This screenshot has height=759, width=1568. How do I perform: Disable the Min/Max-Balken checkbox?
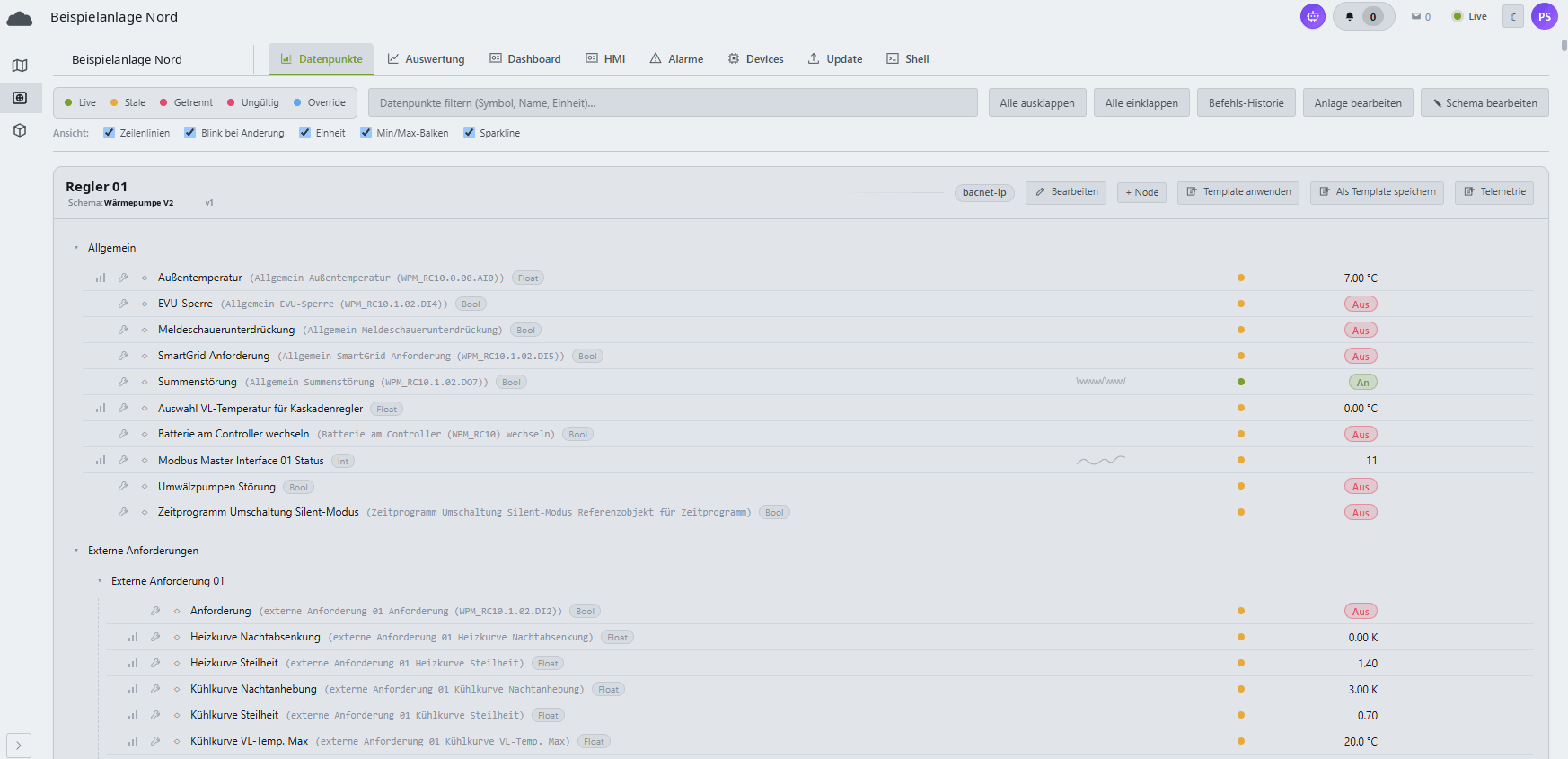366,132
